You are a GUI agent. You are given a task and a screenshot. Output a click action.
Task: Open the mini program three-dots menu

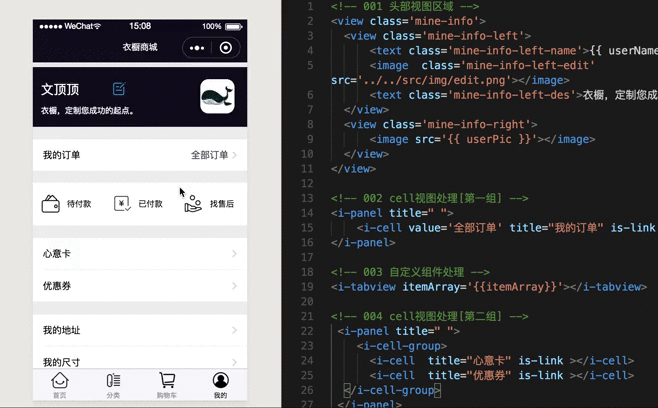(x=197, y=48)
